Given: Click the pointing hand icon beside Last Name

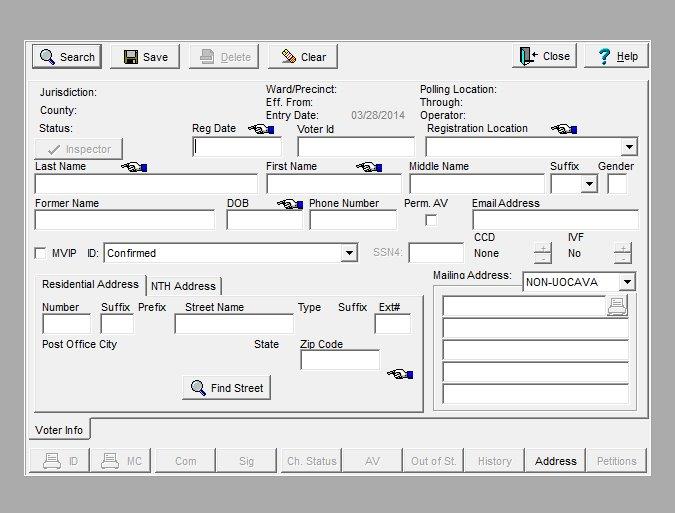Looking at the screenshot, I should (x=134, y=167).
